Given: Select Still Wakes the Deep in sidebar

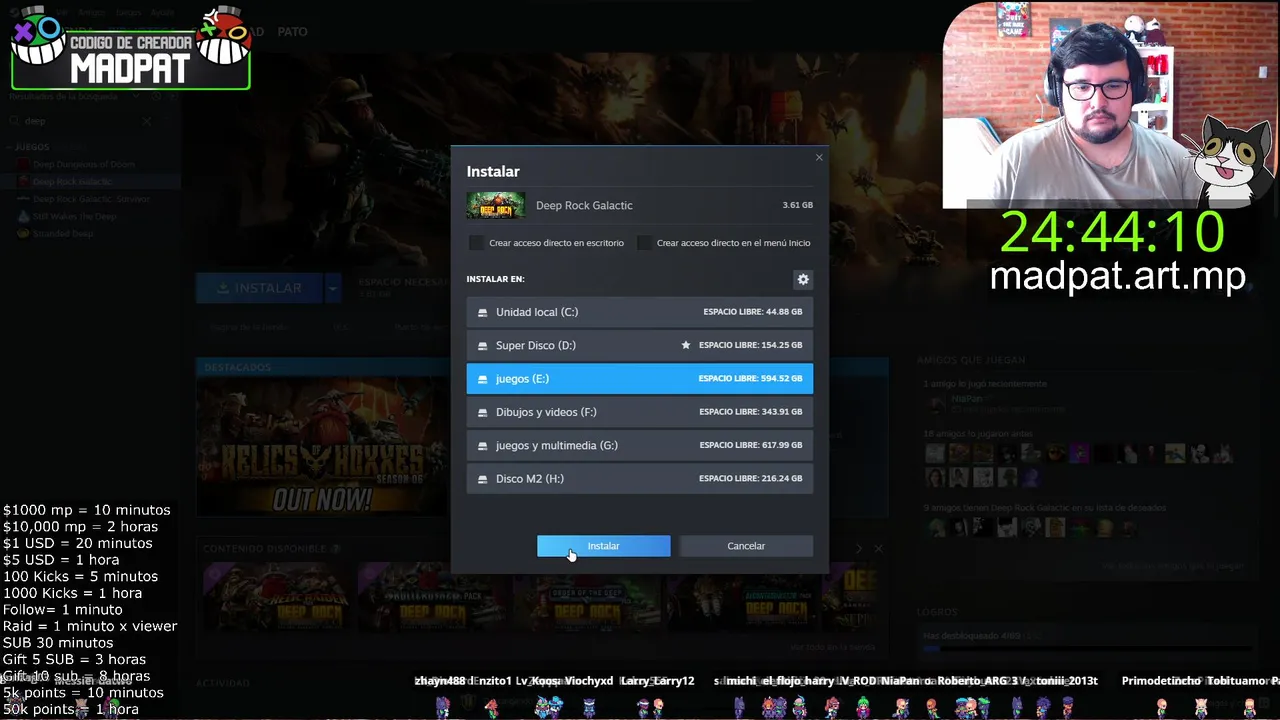Looking at the screenshot, I should tap(75, 216).
